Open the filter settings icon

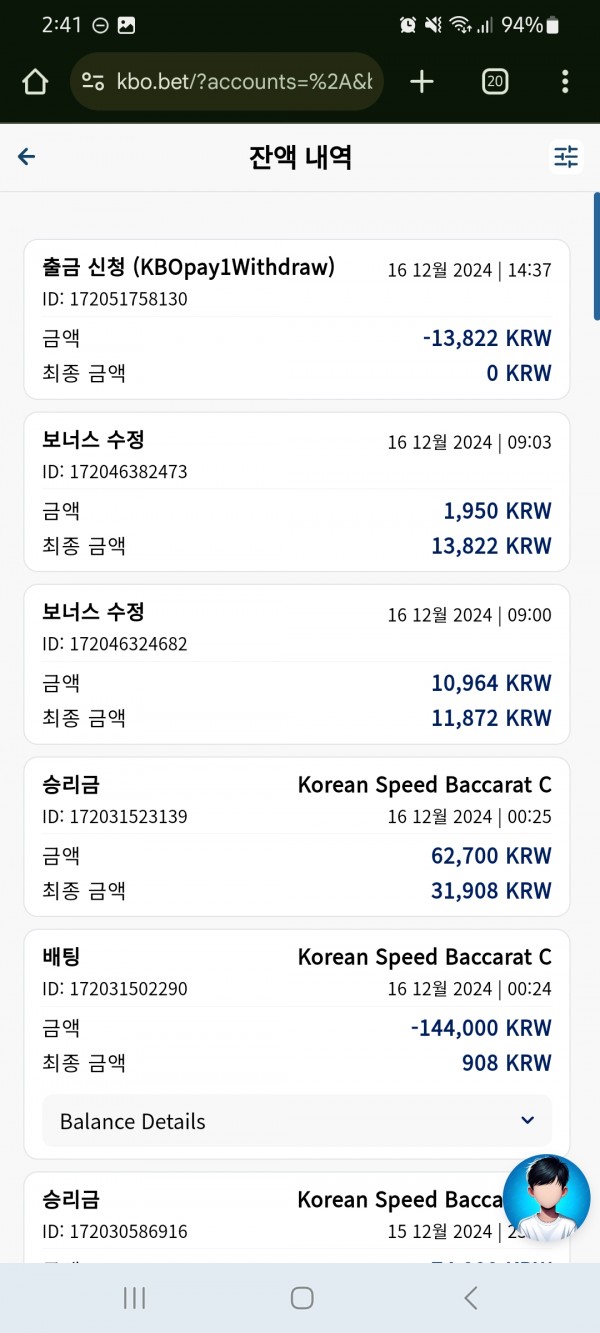(x=566, y=156)
